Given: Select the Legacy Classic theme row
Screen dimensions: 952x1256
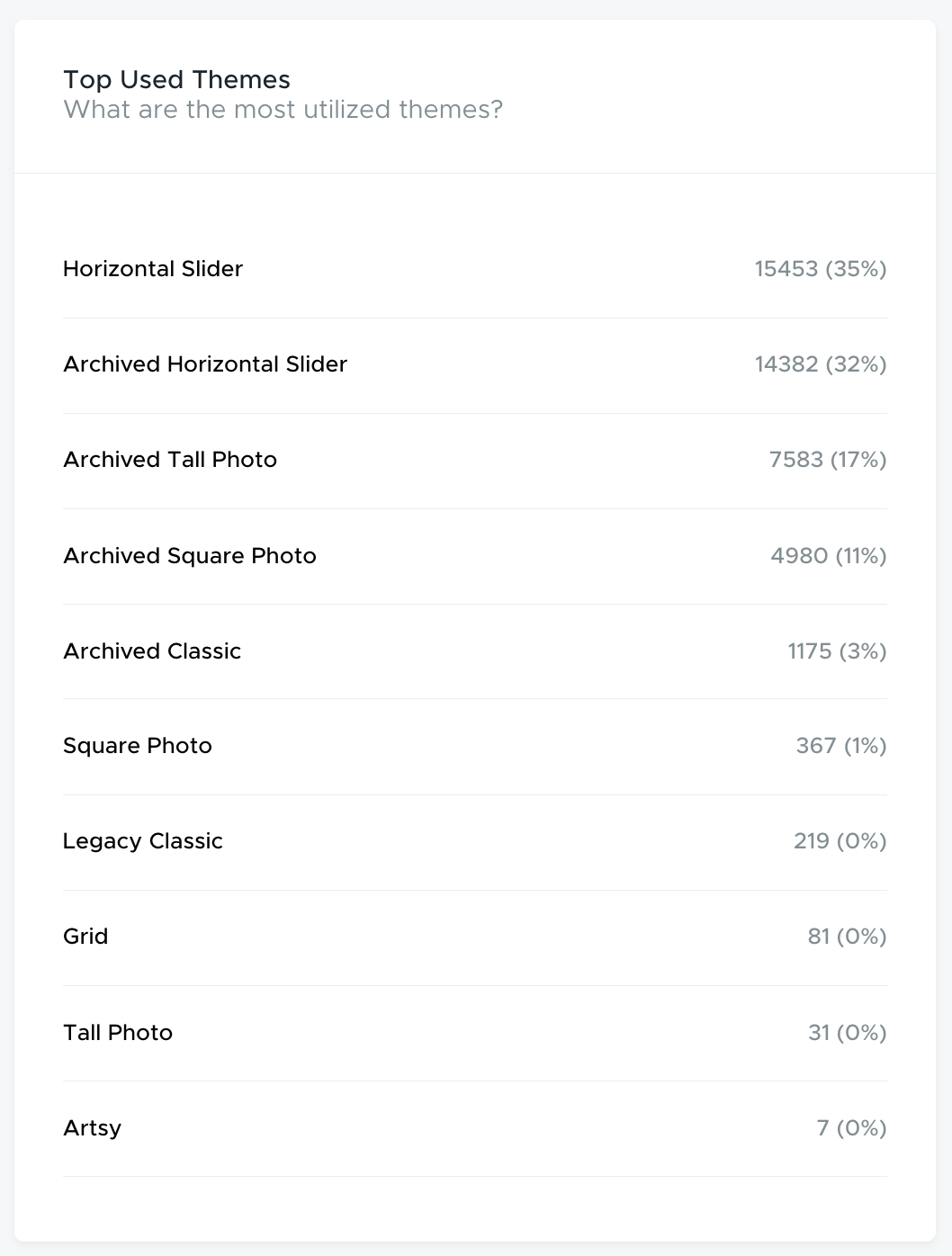Looking at the screenshot, I should tap(475, 842).
